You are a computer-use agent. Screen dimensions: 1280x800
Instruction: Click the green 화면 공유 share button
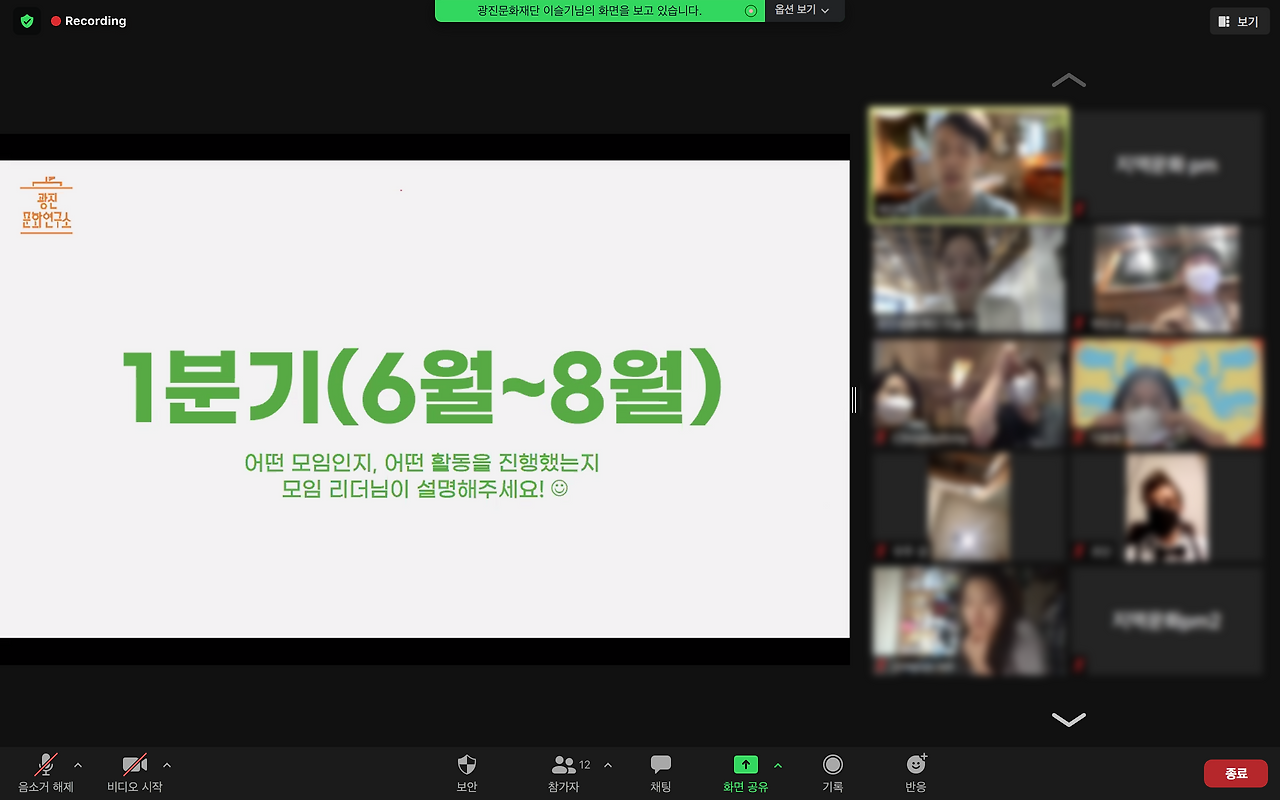tap(746, 773)
